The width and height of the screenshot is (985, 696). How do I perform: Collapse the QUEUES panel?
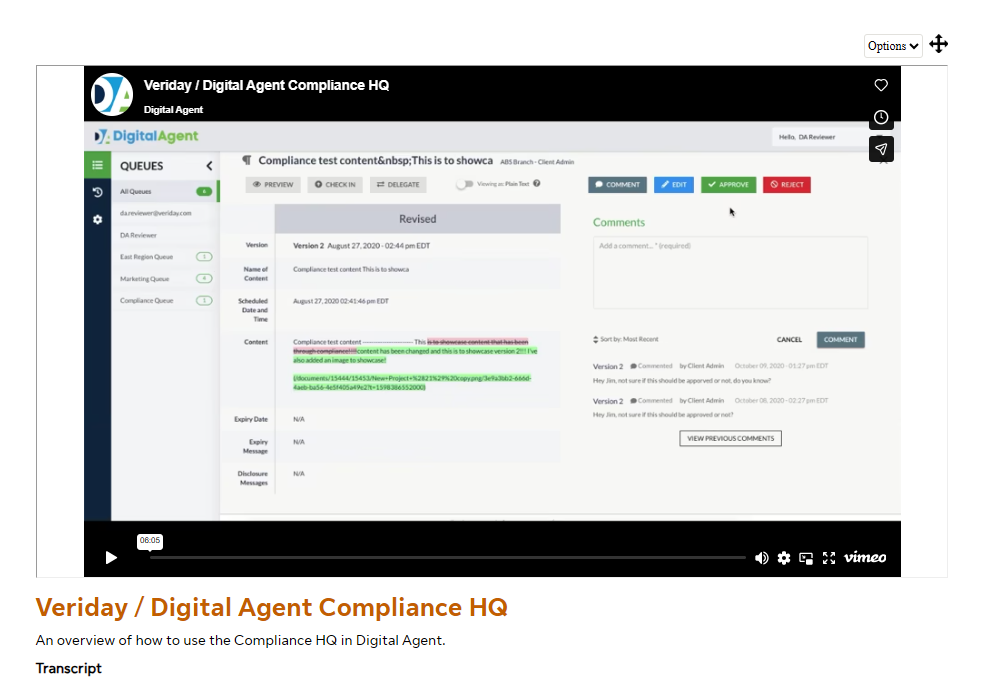click(209, 166)
